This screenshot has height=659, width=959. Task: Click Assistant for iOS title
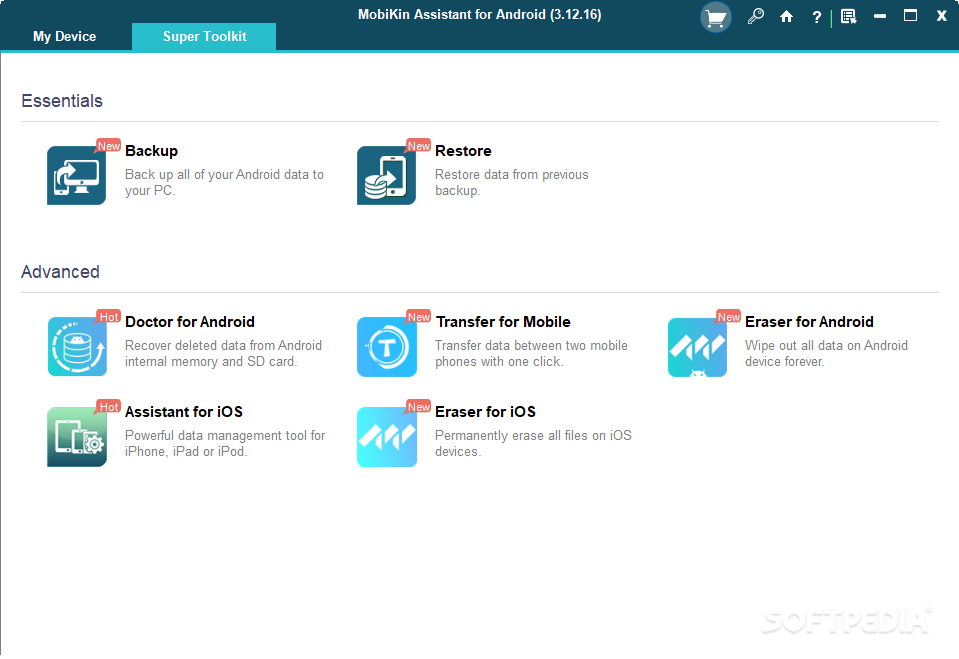click(183, 412)
